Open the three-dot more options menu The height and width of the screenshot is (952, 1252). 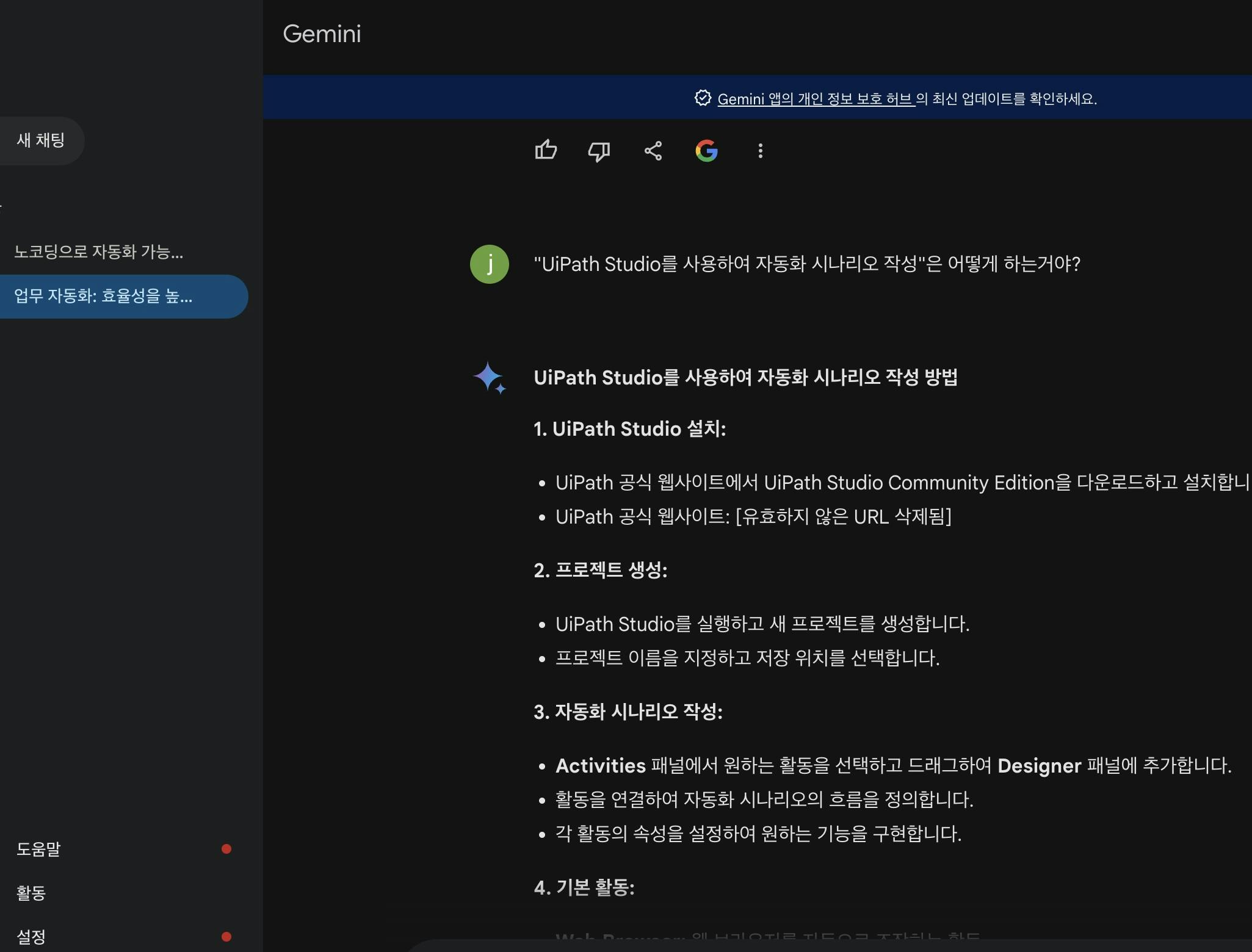[760, 151]
